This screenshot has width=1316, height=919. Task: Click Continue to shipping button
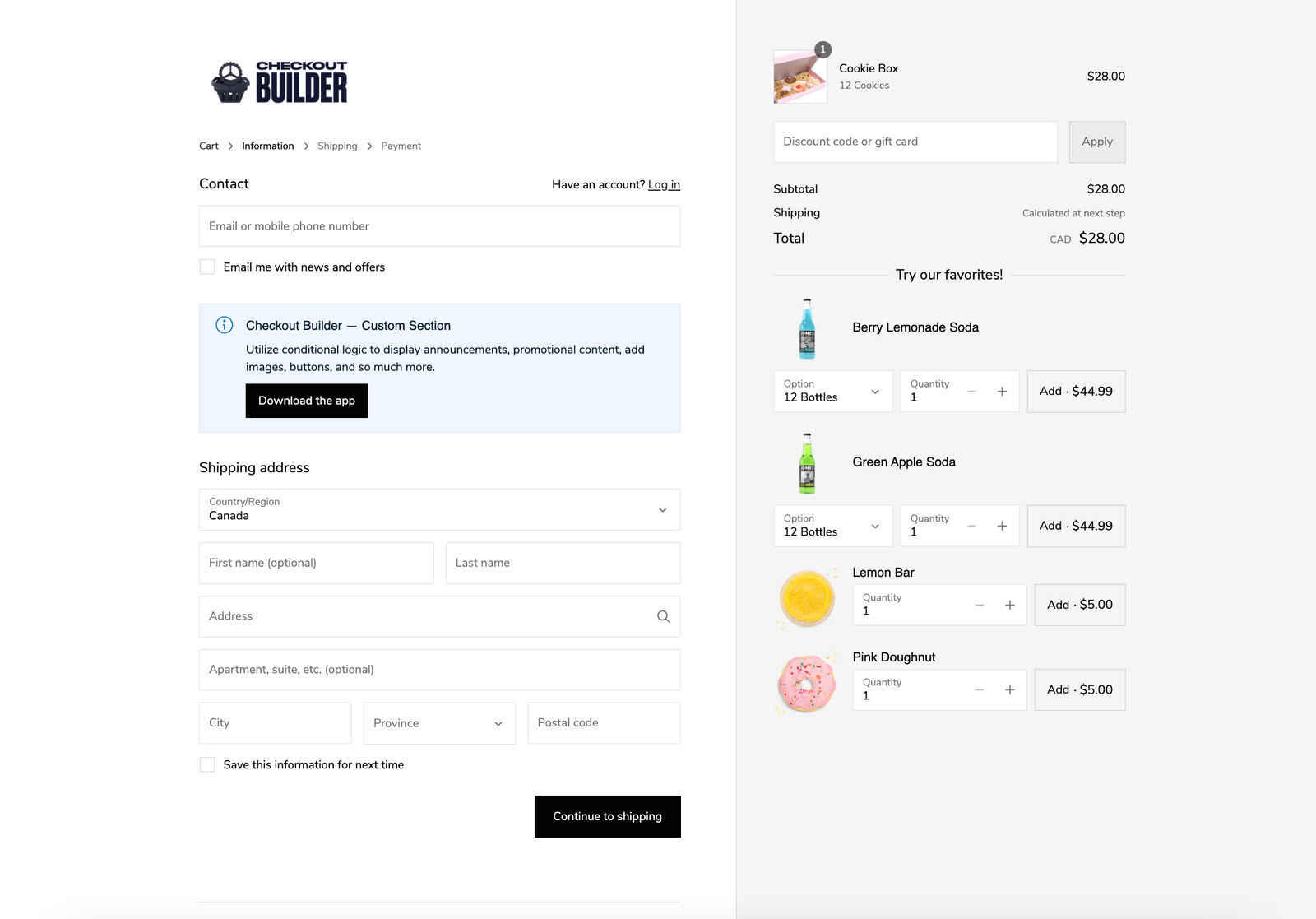coord(607,816)
